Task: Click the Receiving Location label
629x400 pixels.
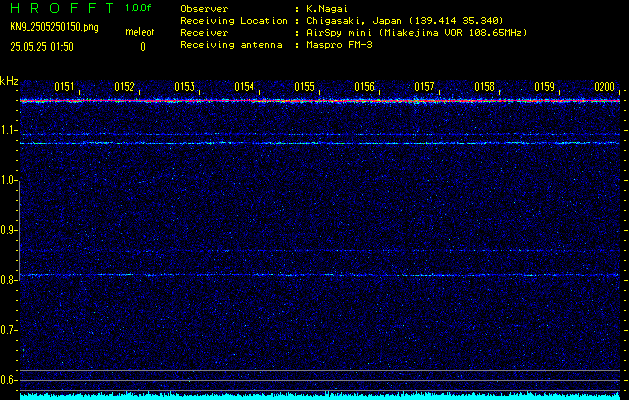Action: (234, 21)
